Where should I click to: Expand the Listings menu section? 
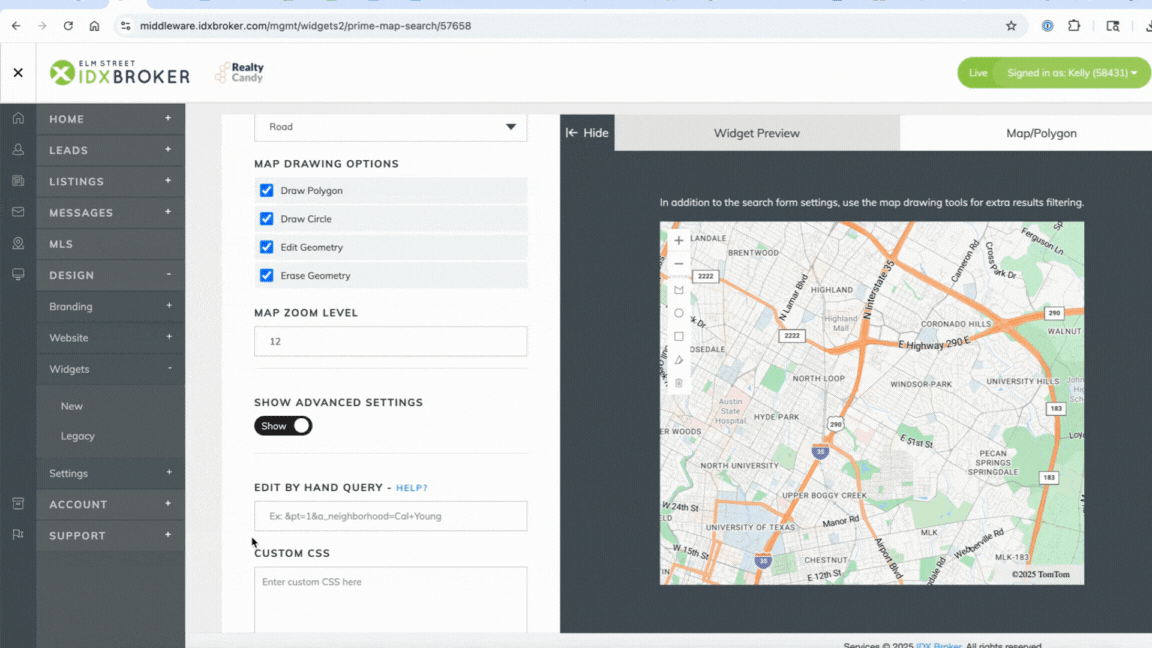point(168,181)
